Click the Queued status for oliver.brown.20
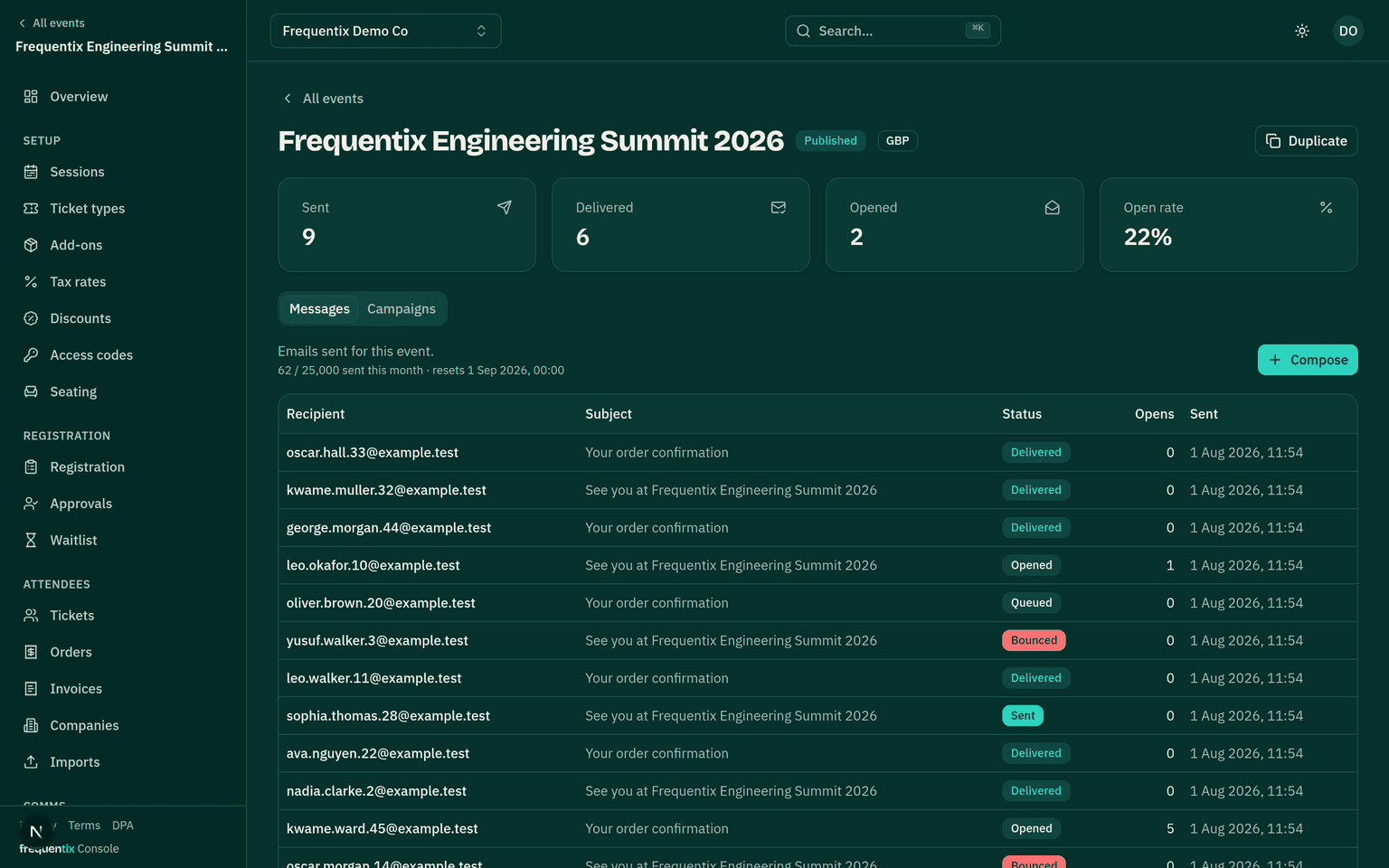The image size is (1389, 868). coord(1031,603)
